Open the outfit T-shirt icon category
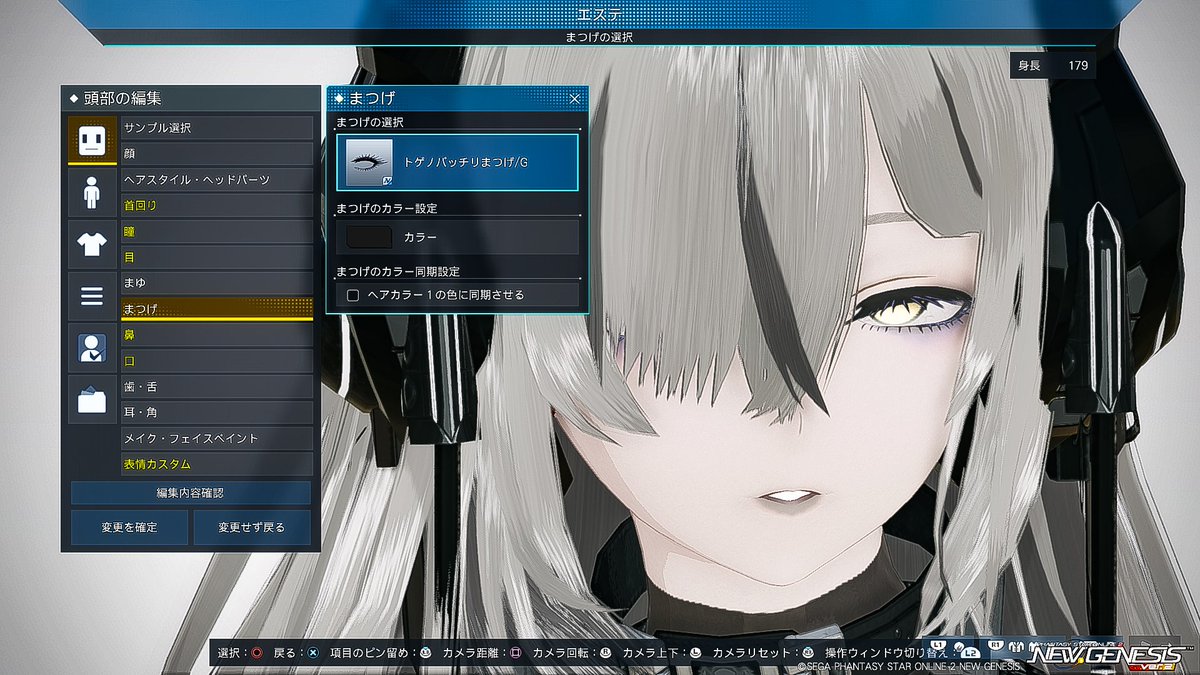Screen dimensions: 1200x675 92,244
